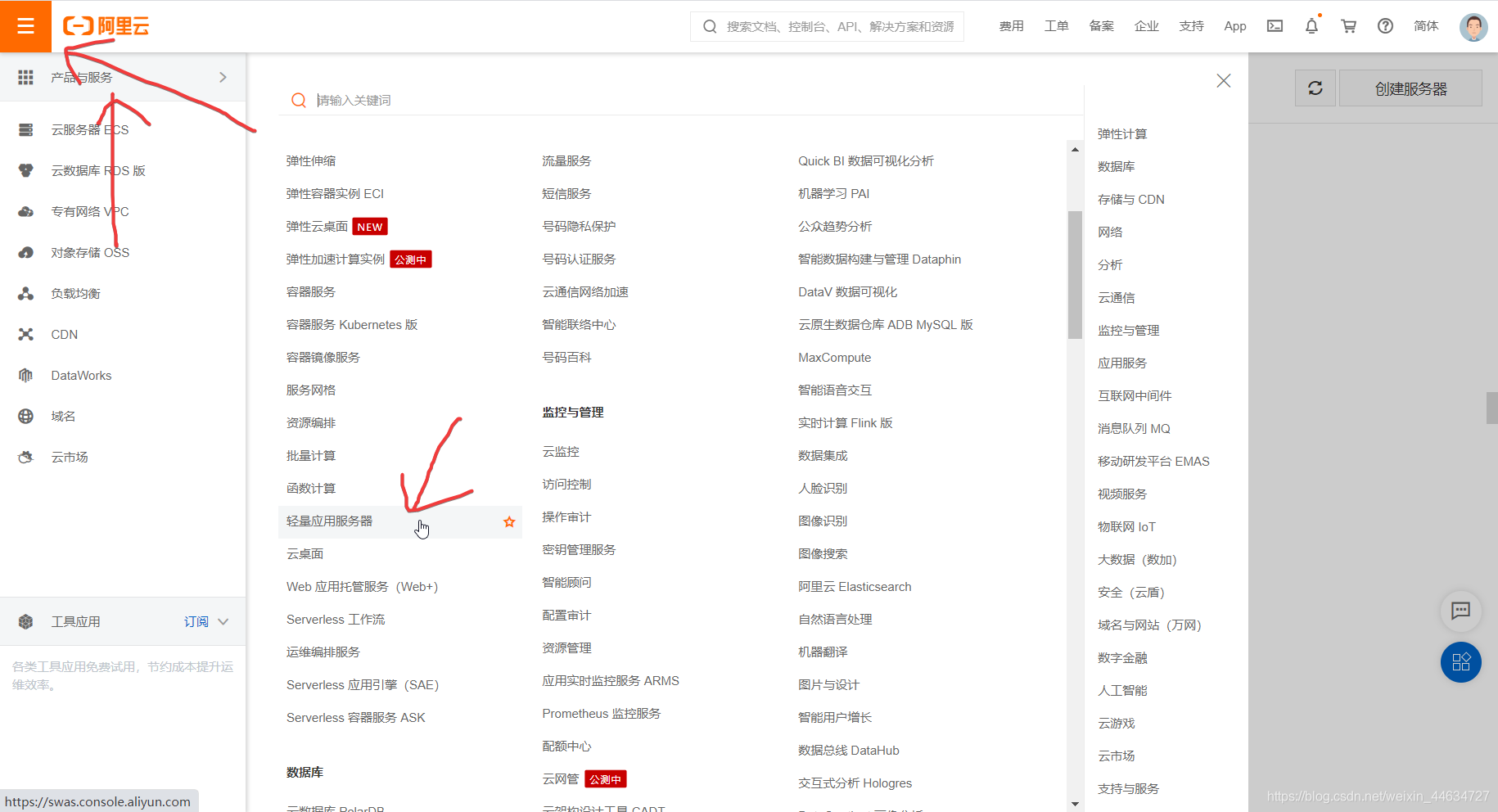
Task: Click the 产品与服务 grid icon
Action: click(26, 77)
